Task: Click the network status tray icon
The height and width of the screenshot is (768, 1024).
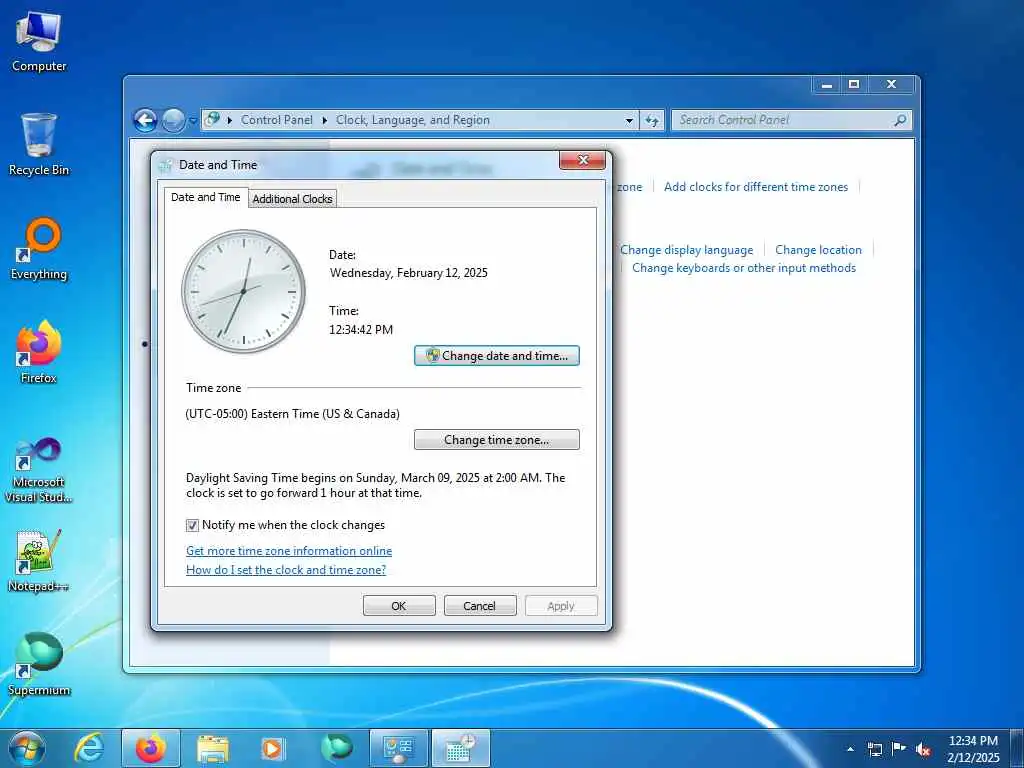Action: 874,749
